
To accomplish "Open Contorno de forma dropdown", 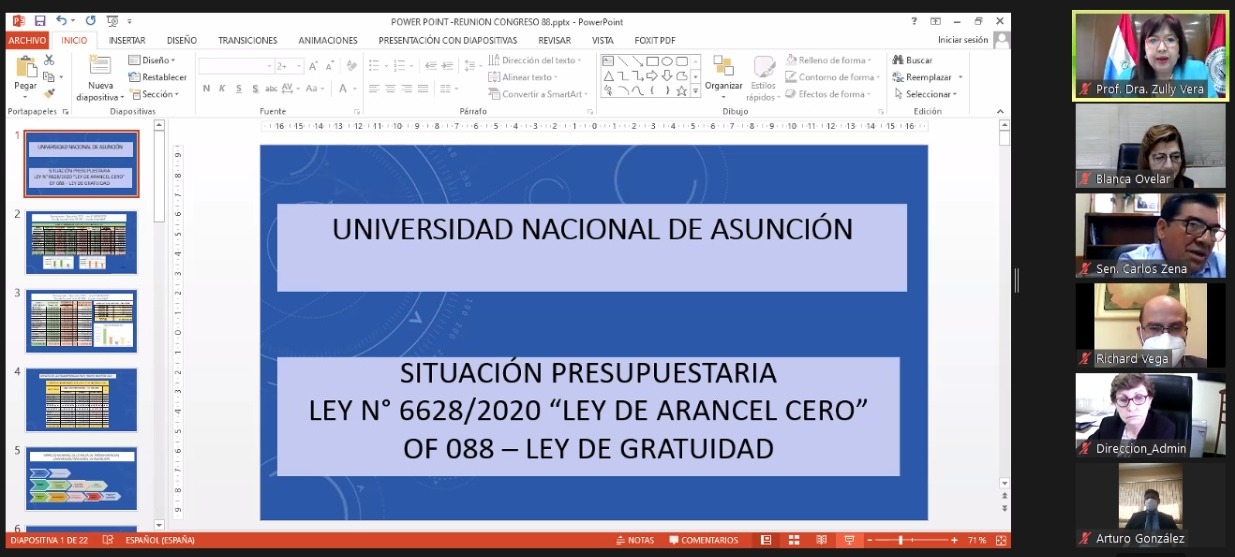I will pyautogui.click(x=832, y=77).
